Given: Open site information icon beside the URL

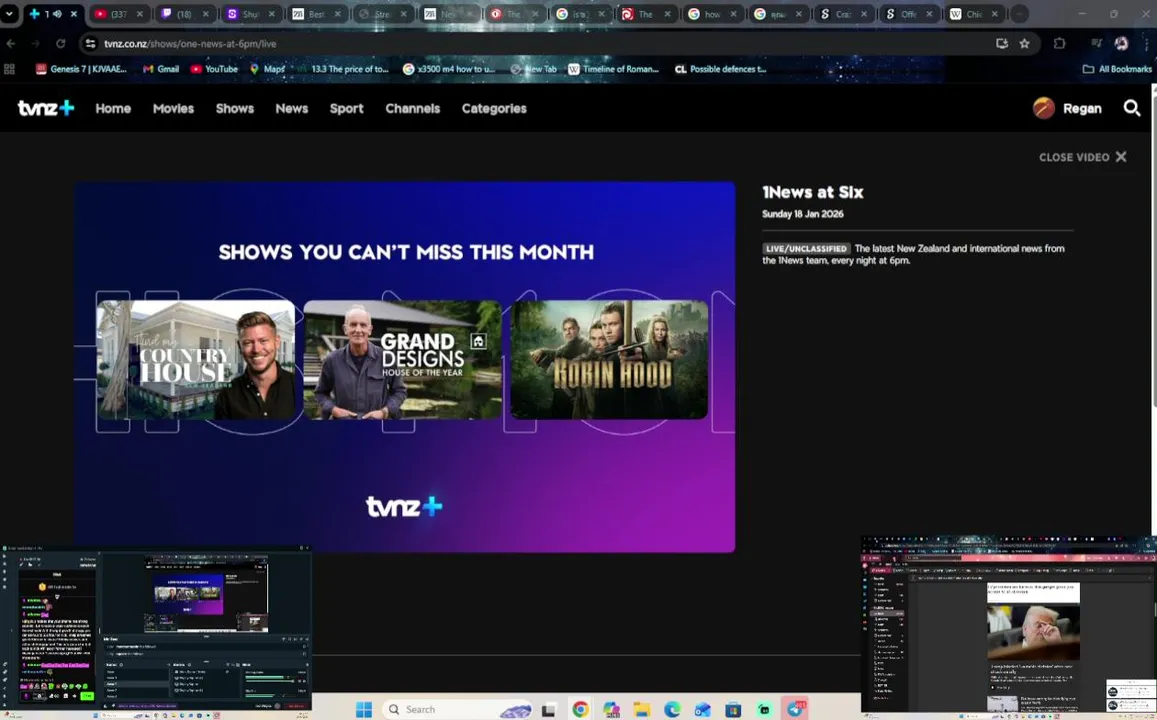Looking at the screenshot, I should 90,44.
